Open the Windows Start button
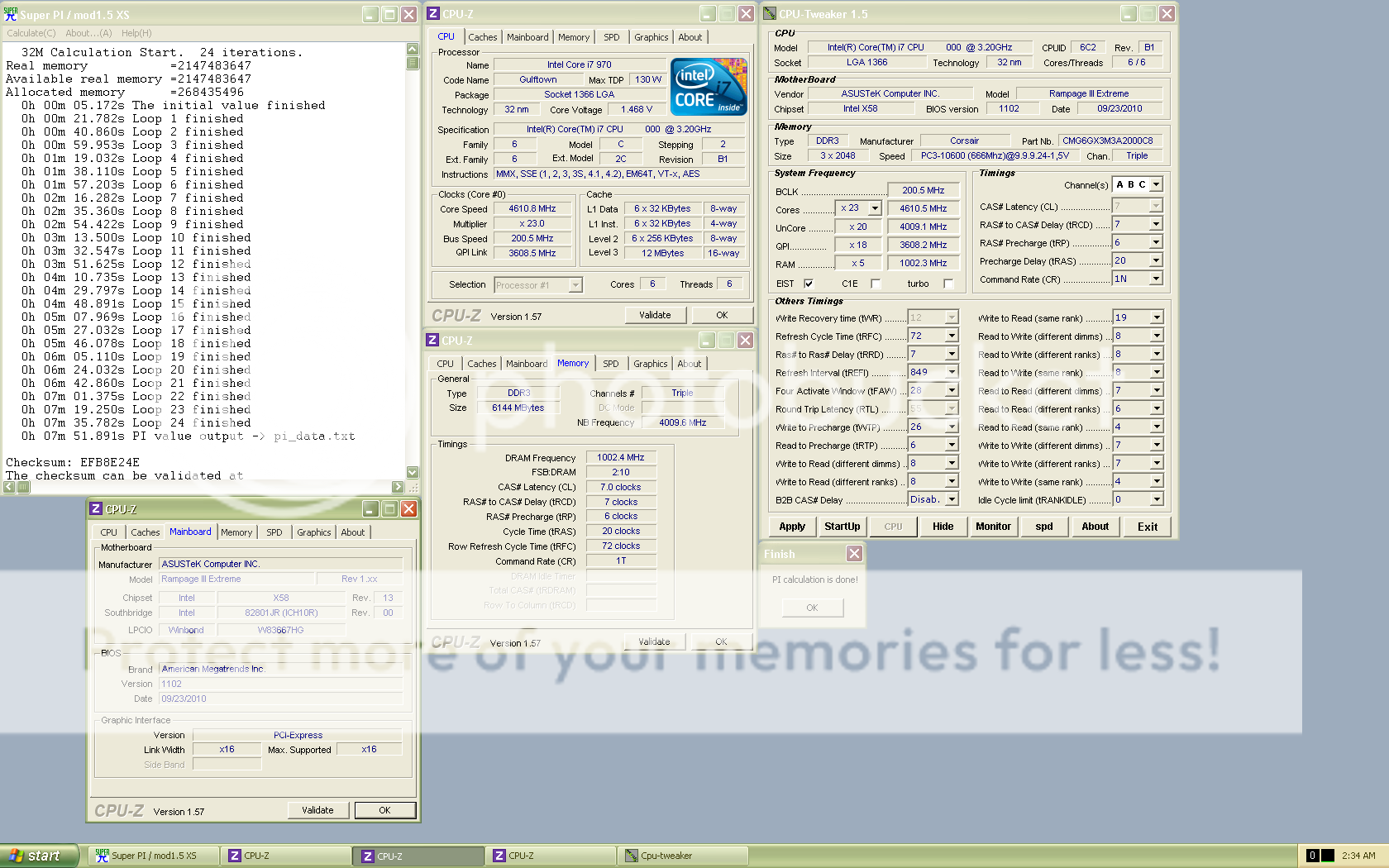Screen dimensions: 1389x868 point(39,856)
